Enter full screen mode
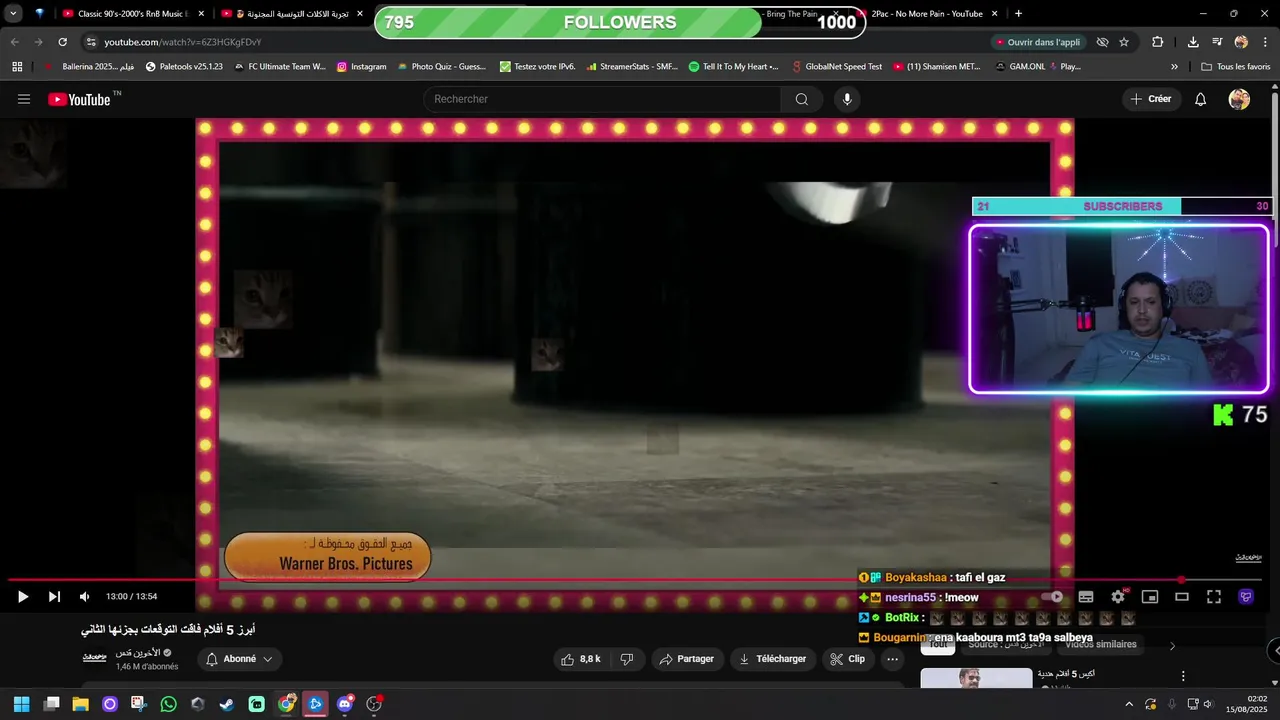 point(1214,597)
